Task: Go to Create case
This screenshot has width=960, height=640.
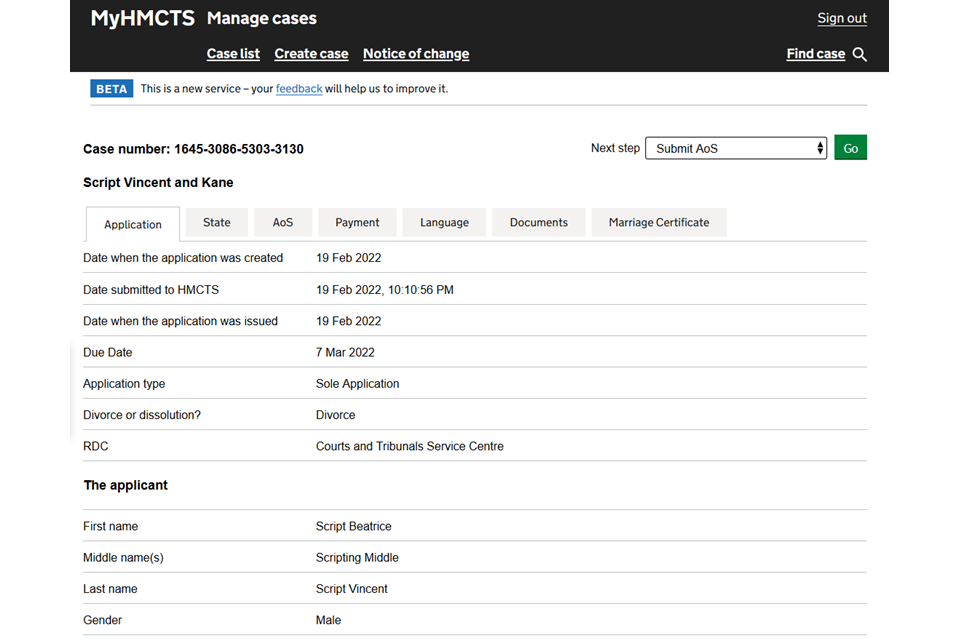Action: point(311,54)
